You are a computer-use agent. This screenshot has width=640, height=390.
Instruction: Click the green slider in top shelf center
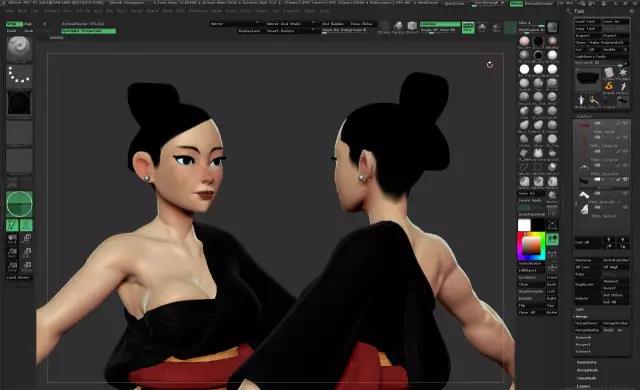coord(440,24)
